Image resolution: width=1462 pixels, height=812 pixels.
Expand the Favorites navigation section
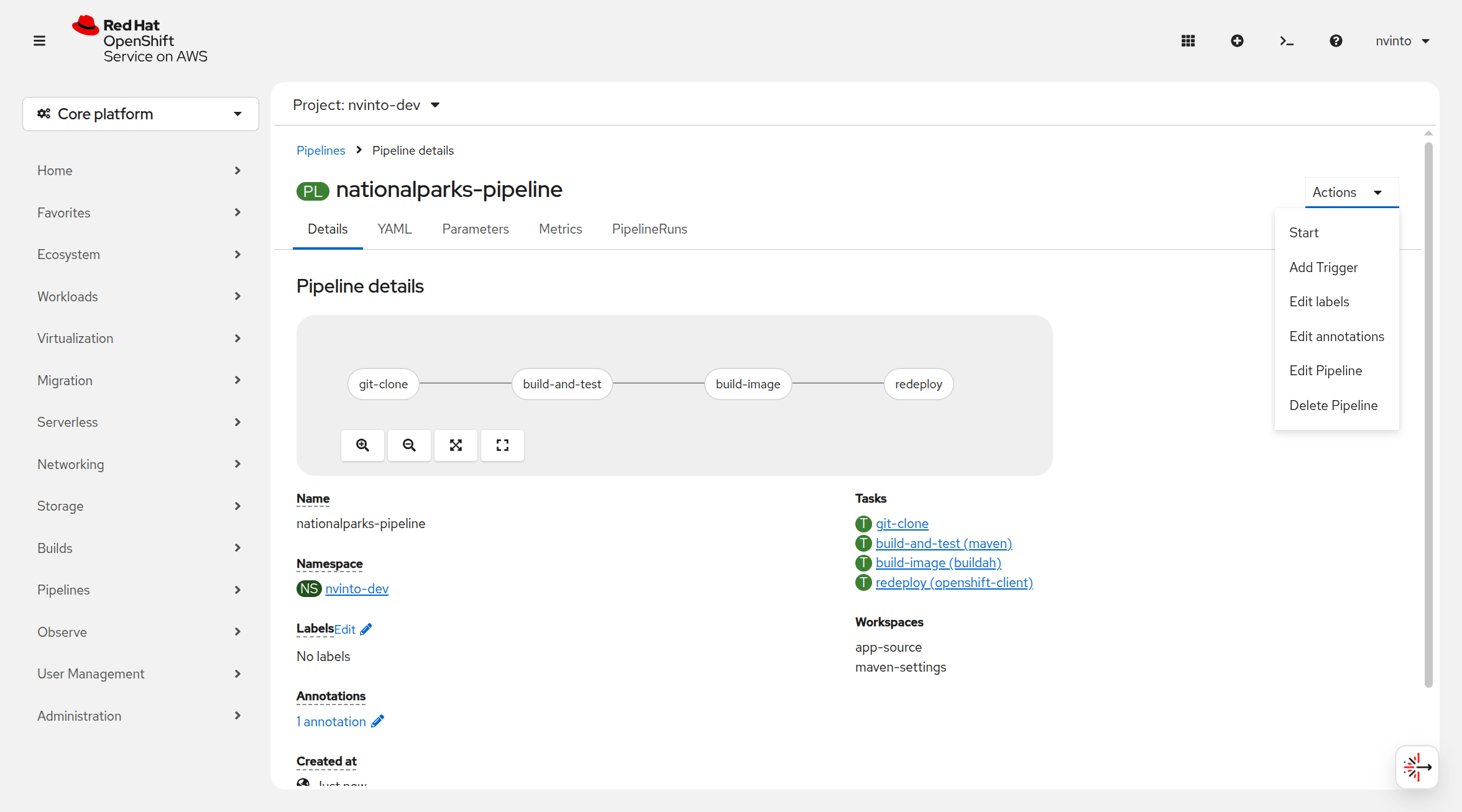[140, 212]
